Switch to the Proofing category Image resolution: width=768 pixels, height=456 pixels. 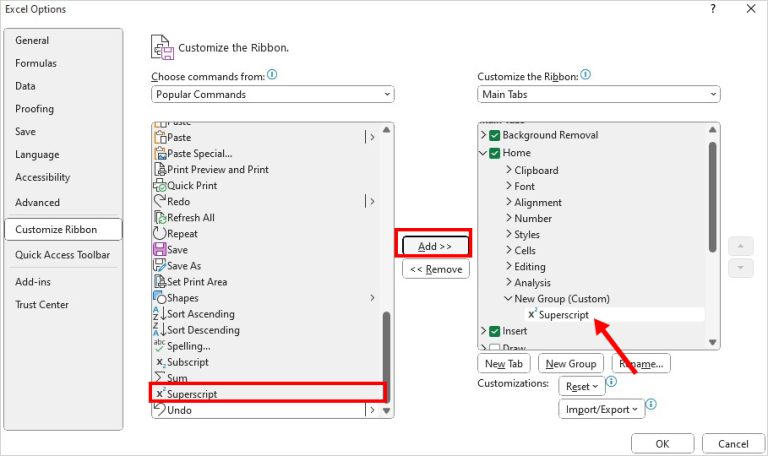[35, 109]
